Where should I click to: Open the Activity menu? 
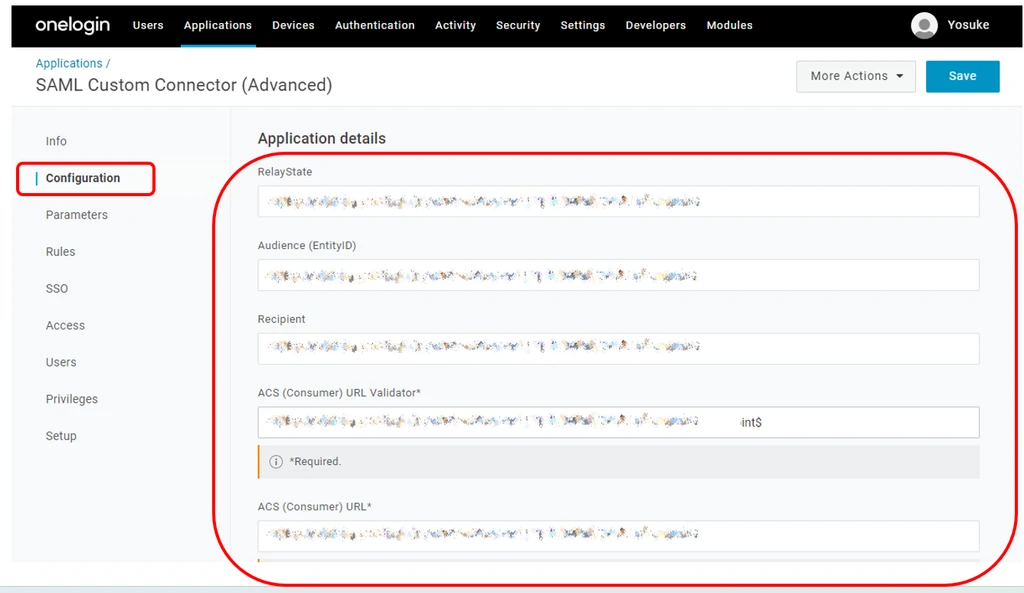[455, 25]
